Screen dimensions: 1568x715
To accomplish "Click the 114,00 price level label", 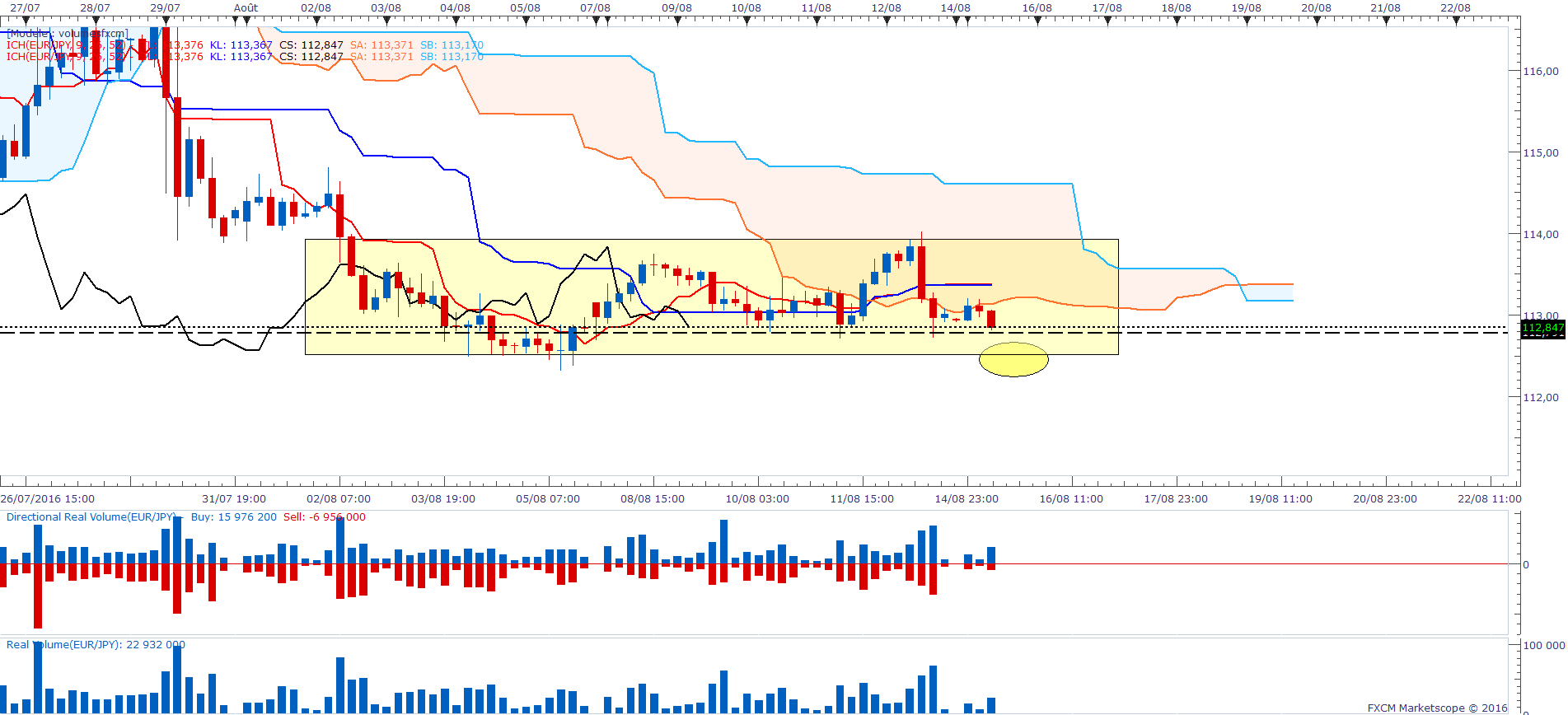I will coord(1541,235).
